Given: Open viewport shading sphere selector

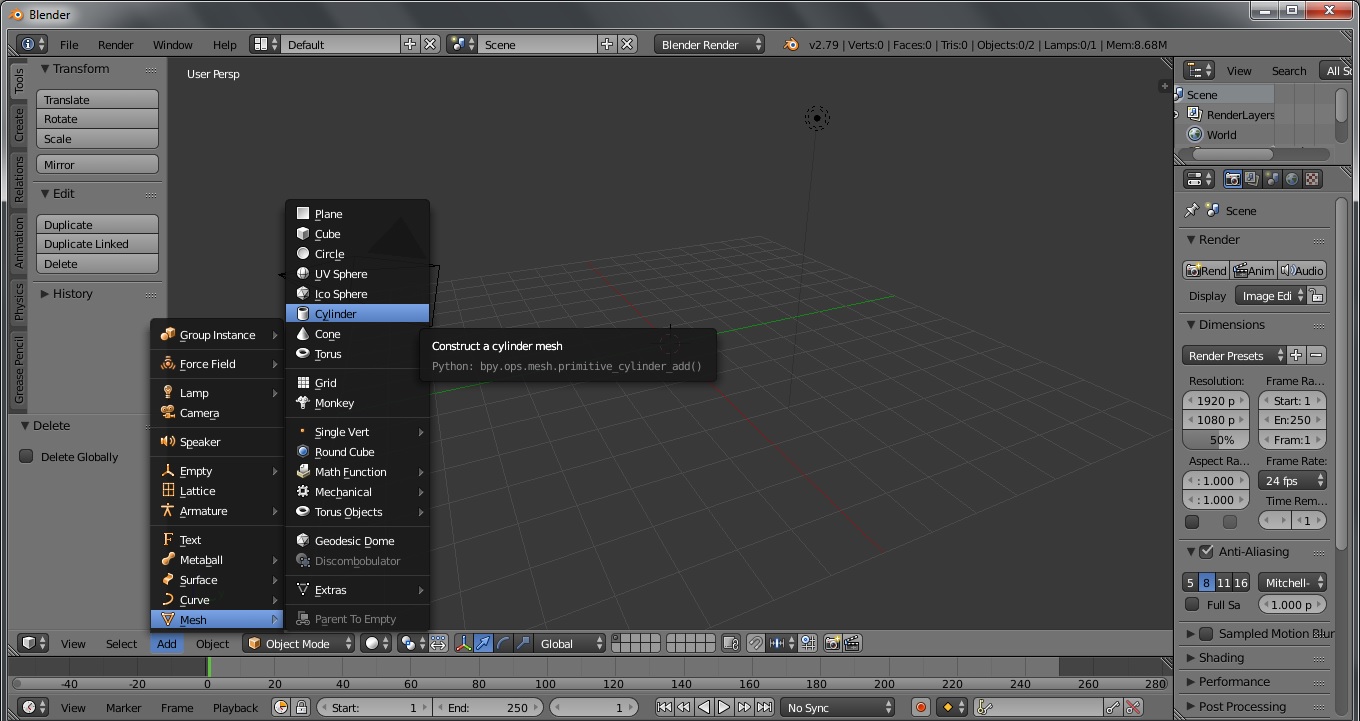Looking at the screenshot, I should tap(376, 643).
